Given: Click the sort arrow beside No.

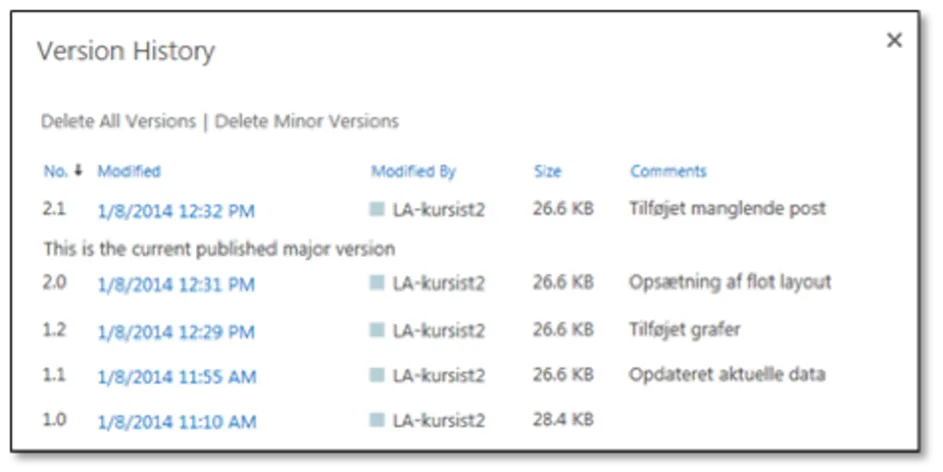Looking at the screenshot, I should click(78, 171).
